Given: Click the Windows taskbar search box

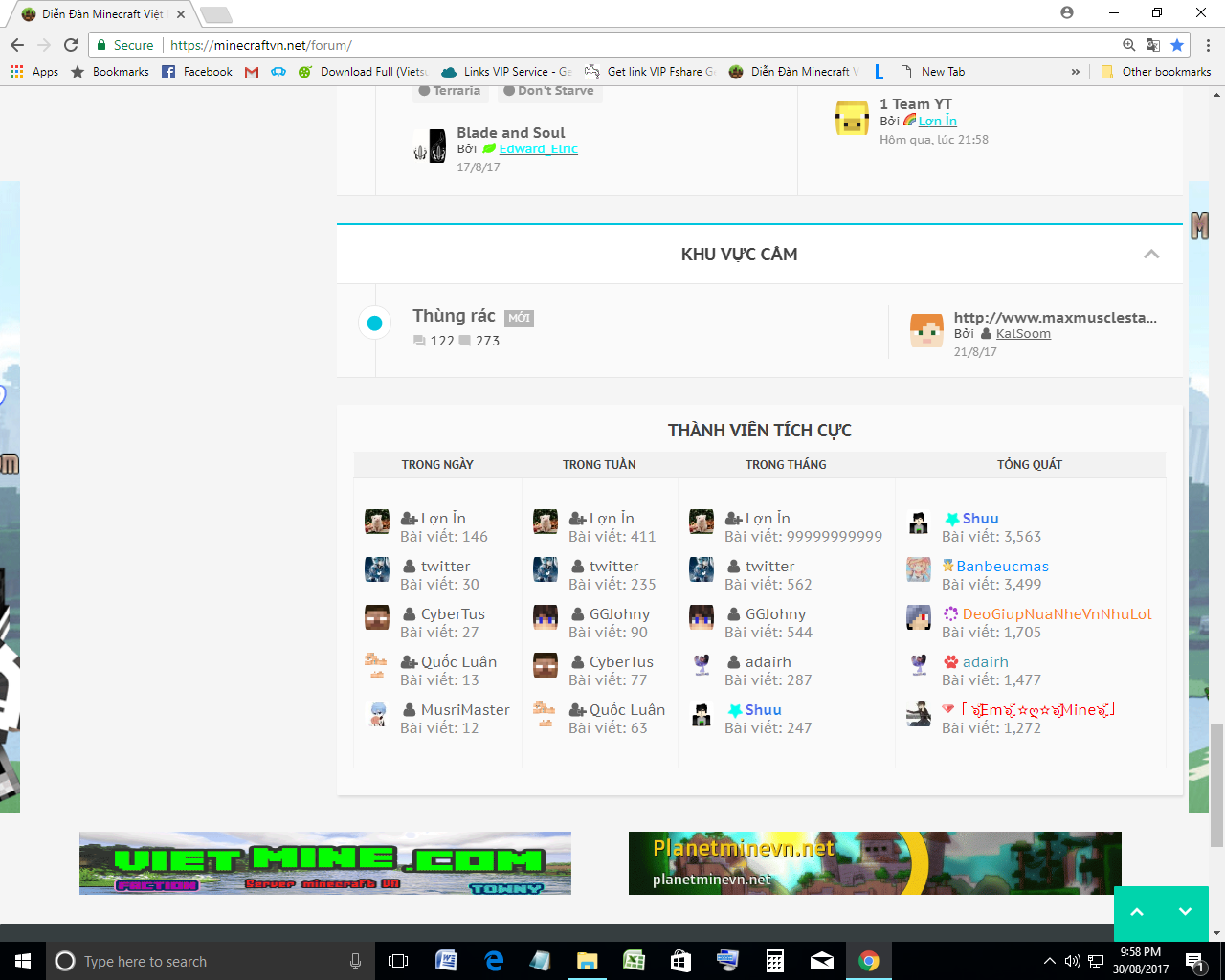Looking at the screenshot, I should click(209, 961).
